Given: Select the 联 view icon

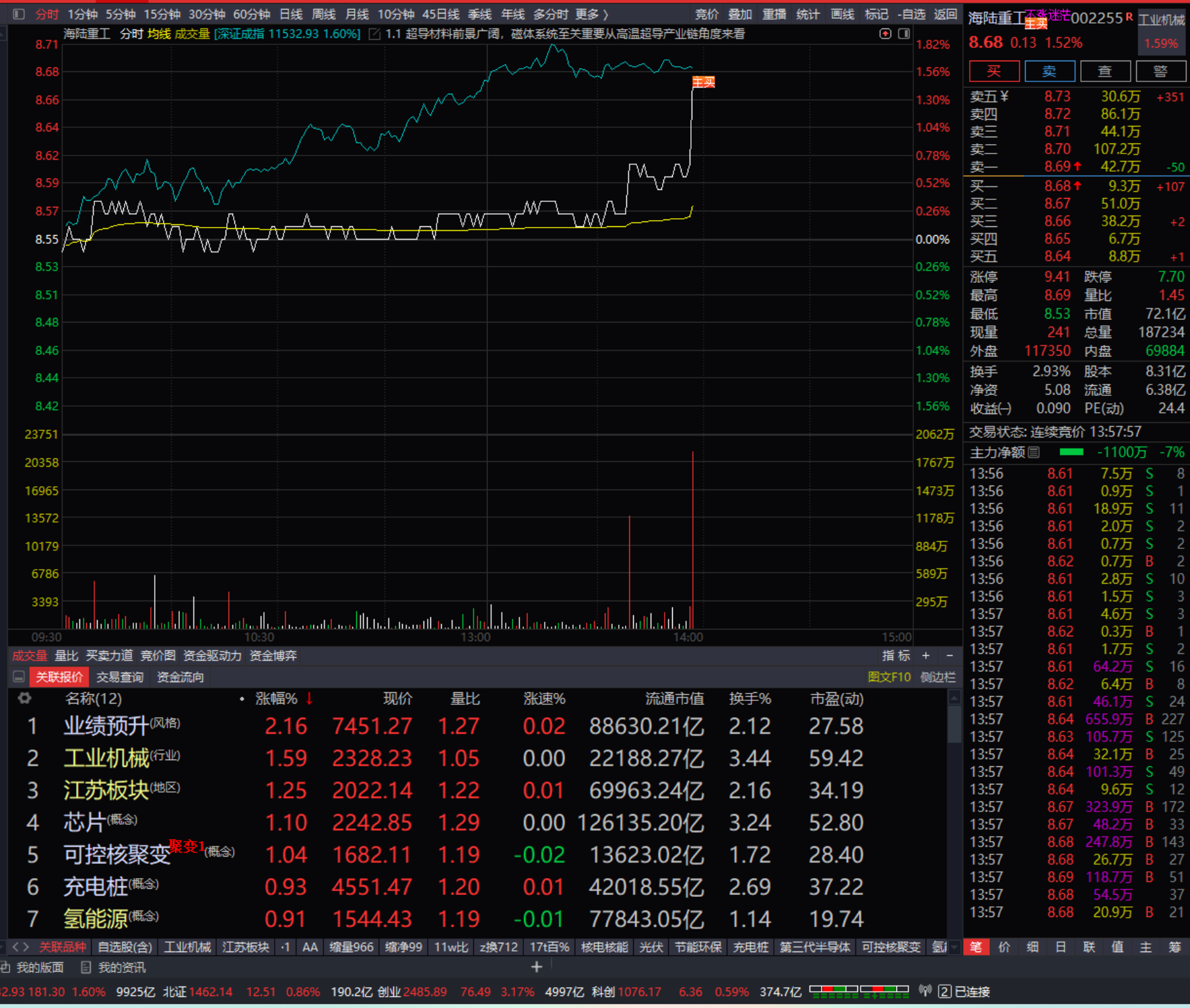Looking at the screenshot, I should [x=1089, y=947].
